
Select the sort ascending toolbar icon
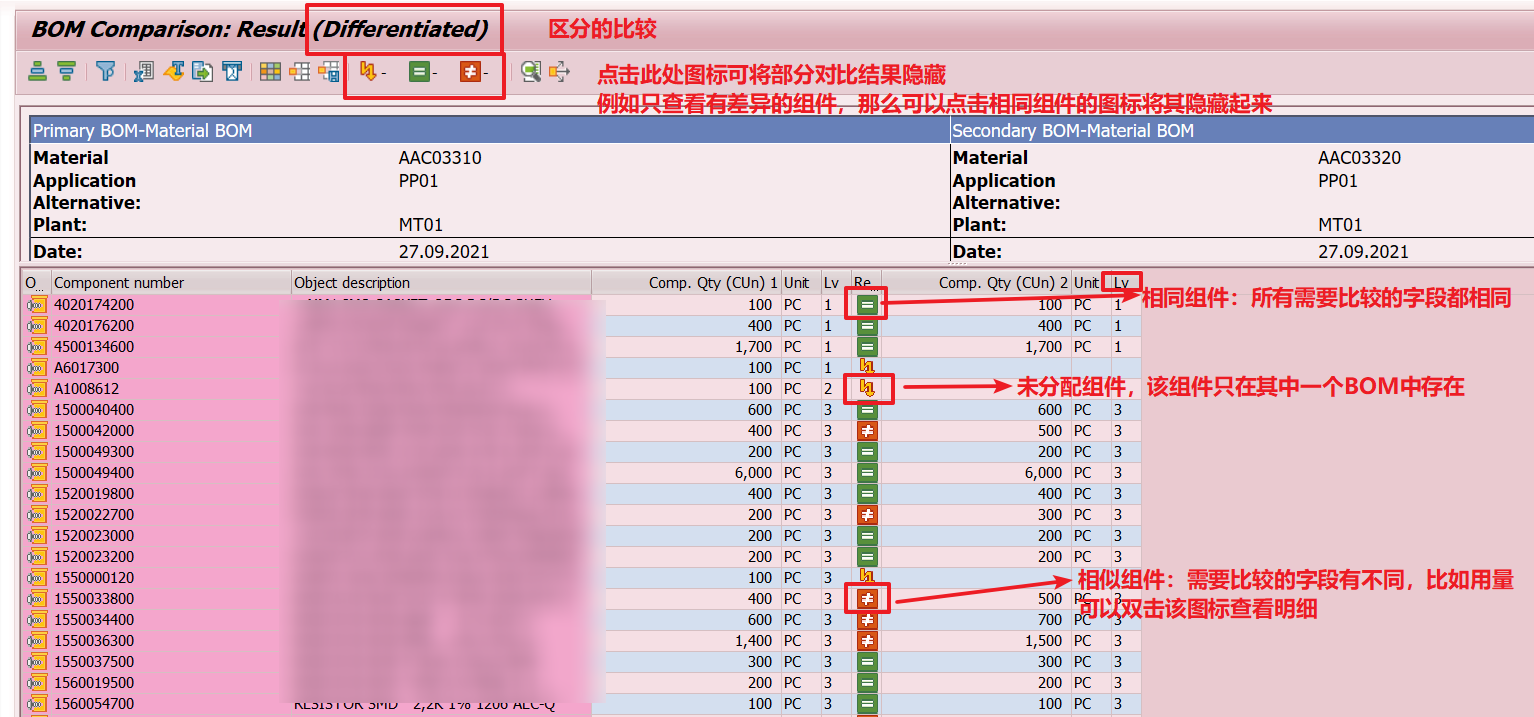click(38, 72)
